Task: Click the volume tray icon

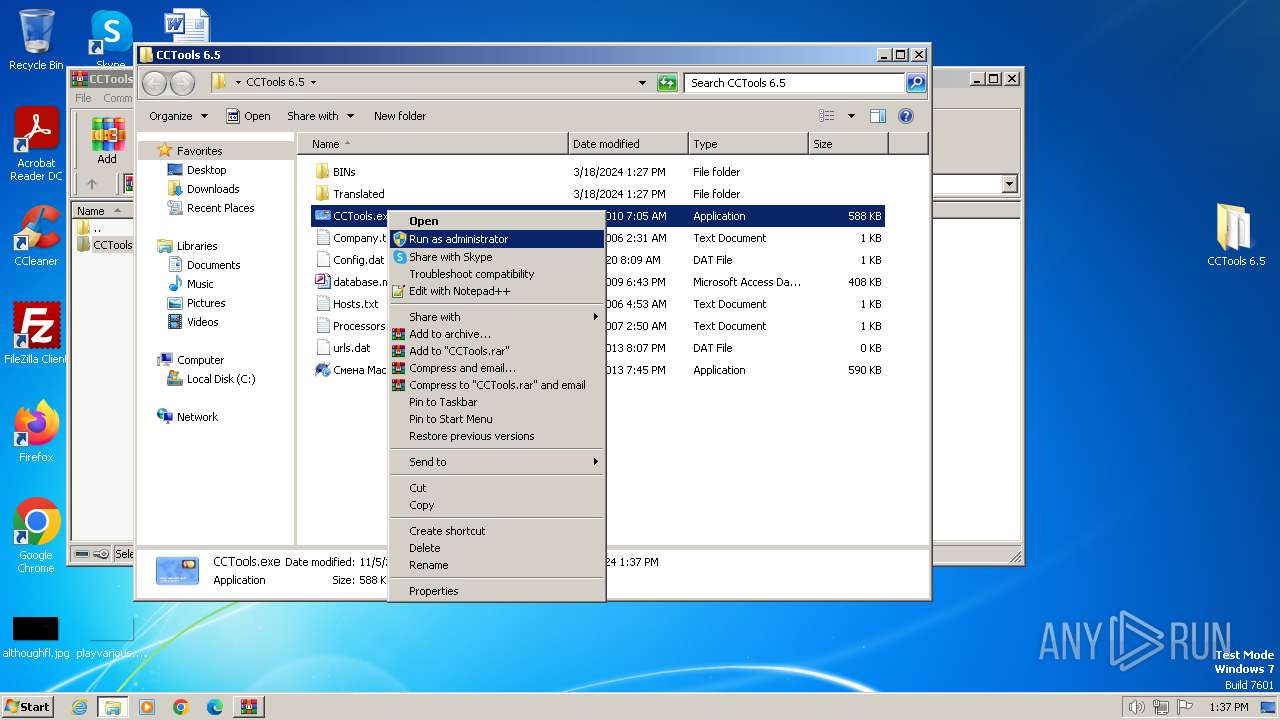Action: pyautogui.click(x=1136, y=707)
